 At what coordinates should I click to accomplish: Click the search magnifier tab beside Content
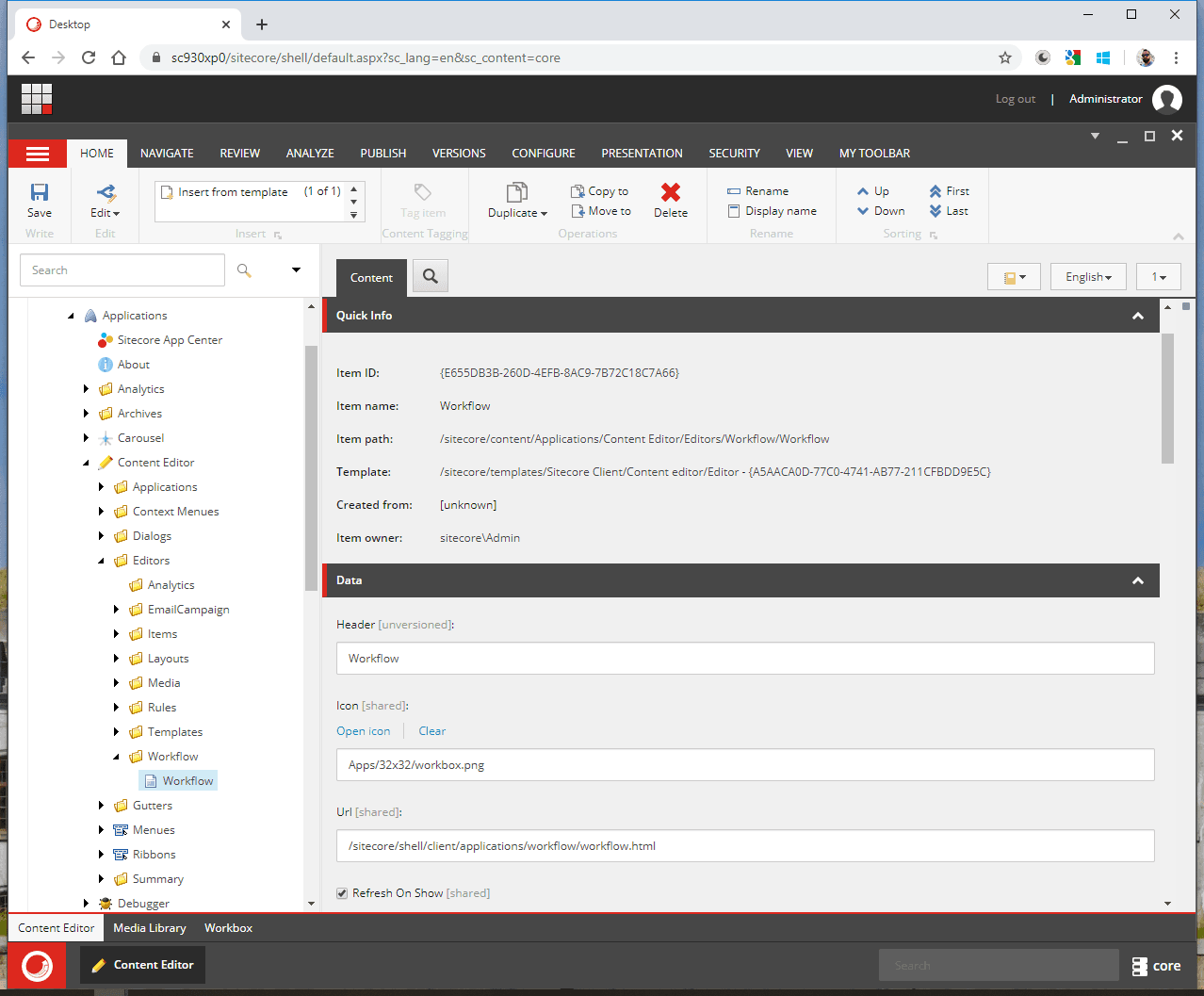pos(431,276)
